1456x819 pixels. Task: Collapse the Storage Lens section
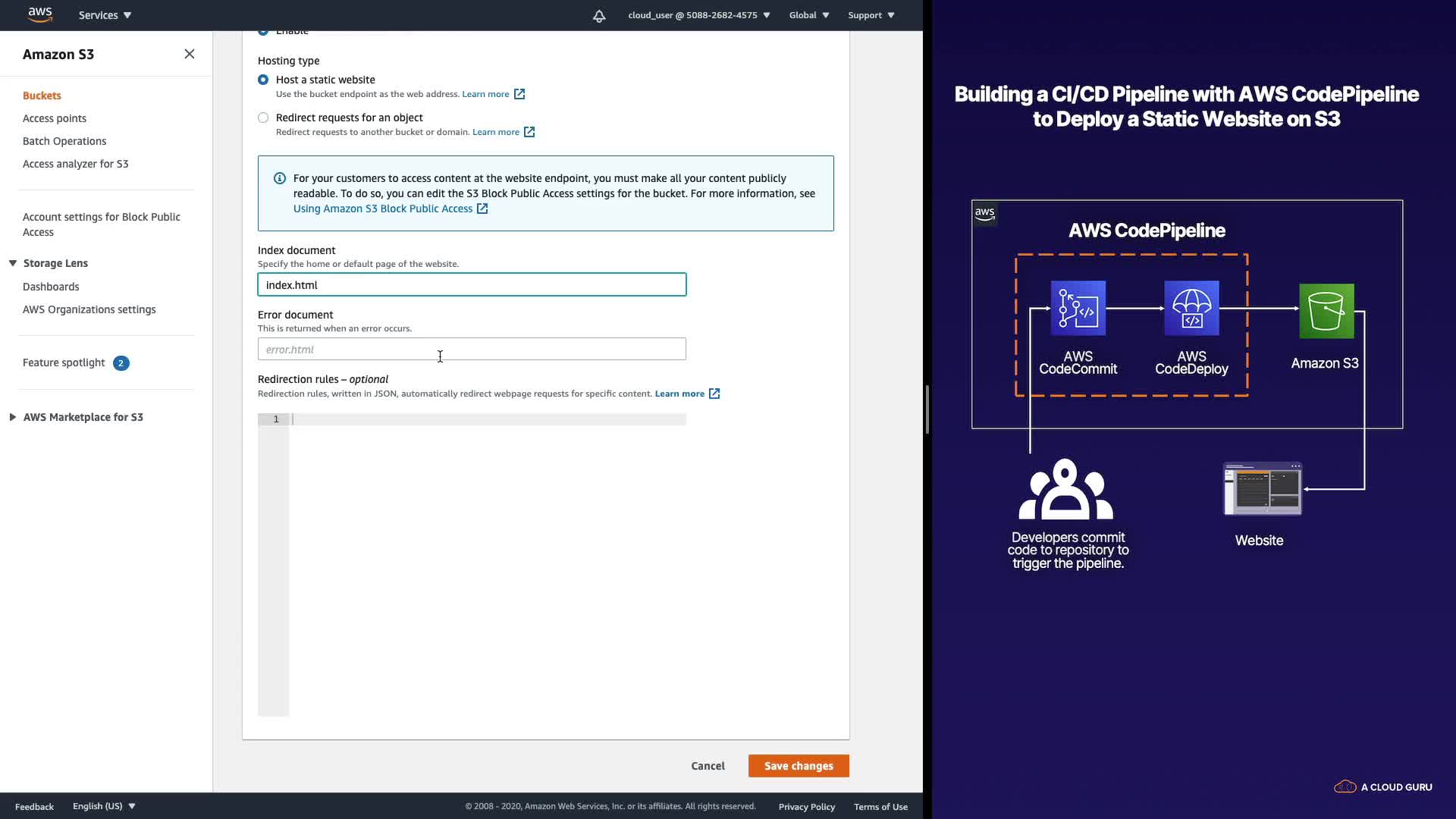click(13, 263)
